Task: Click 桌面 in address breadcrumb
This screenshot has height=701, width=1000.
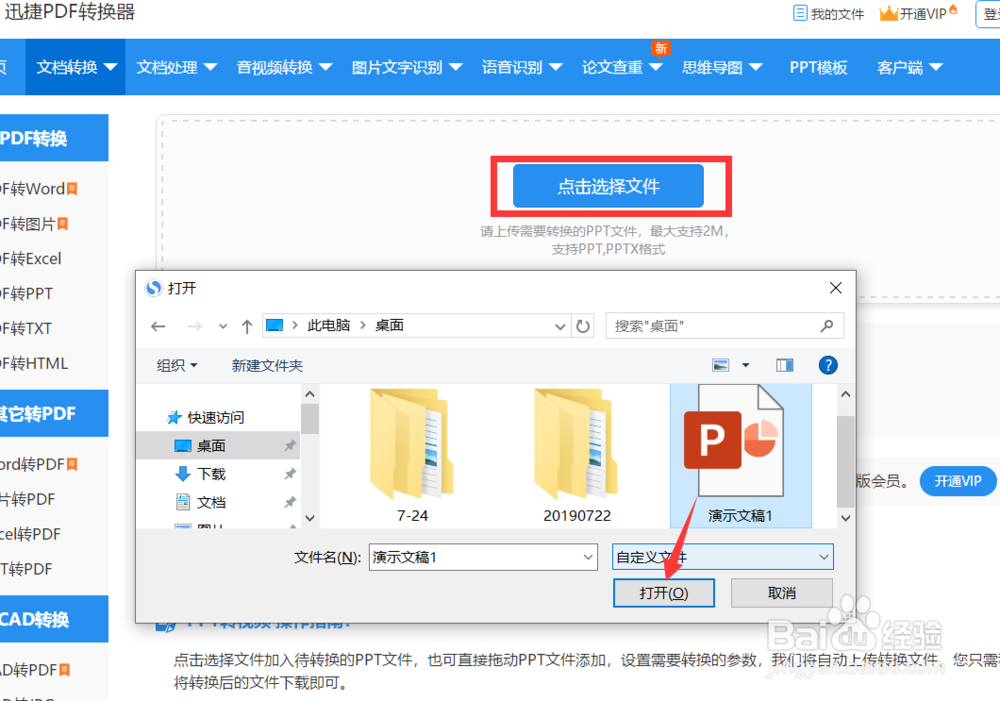Action: pyautogui.click(x=389, y=325)
